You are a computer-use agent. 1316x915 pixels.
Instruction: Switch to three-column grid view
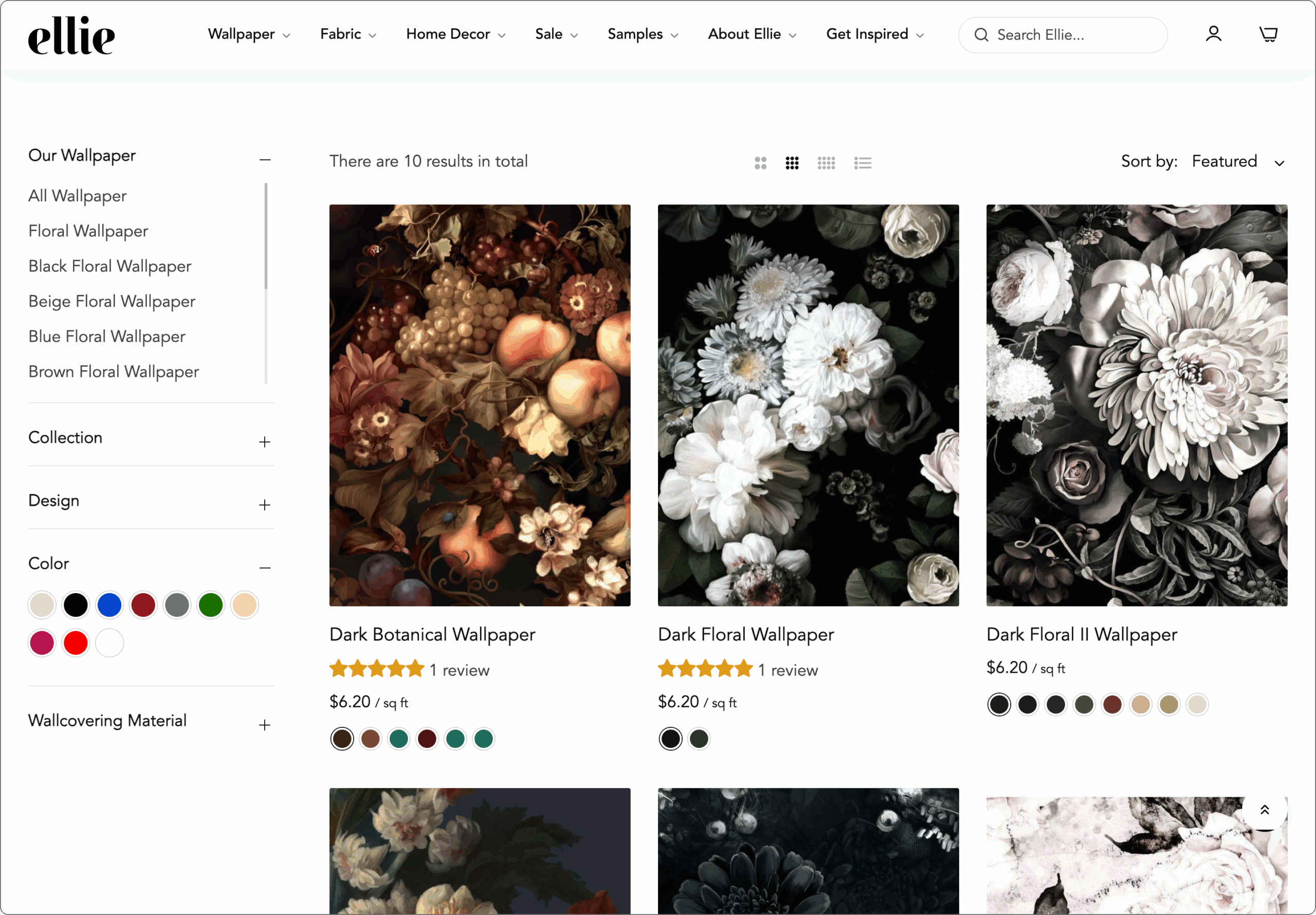coord(792,164)
